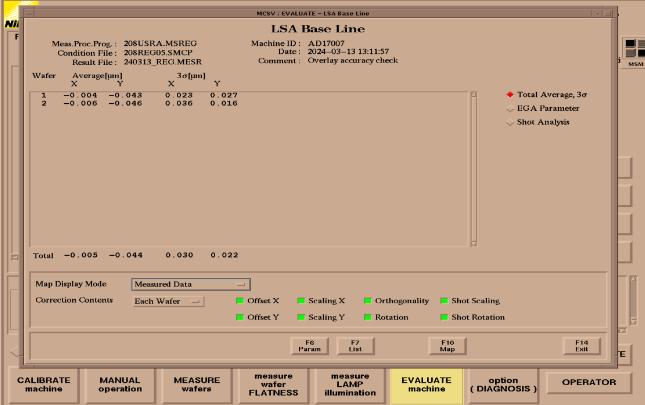The height and width of the screenshot is (405, 645).
Task: Select the EGA Parameter radio option
Action: click(x=511, y=108)
